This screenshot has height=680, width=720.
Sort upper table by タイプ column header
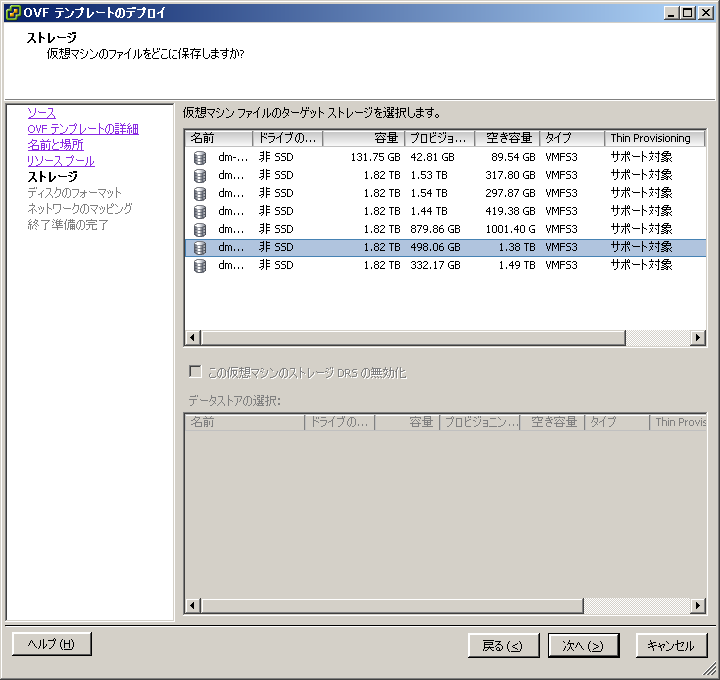coord(572,138)
